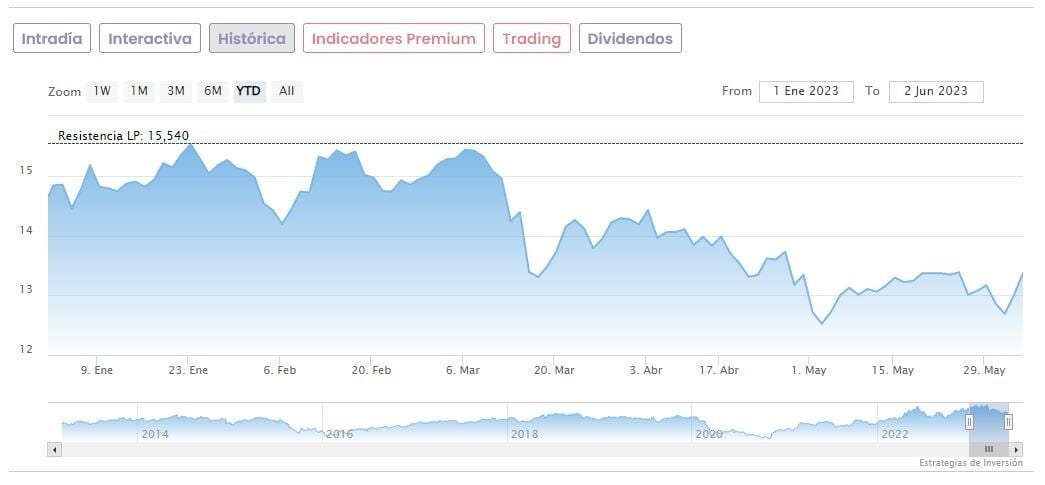Screen dimensions: 1045x485
Task: Choose the 6M zoom range
Action: [213, 91]
